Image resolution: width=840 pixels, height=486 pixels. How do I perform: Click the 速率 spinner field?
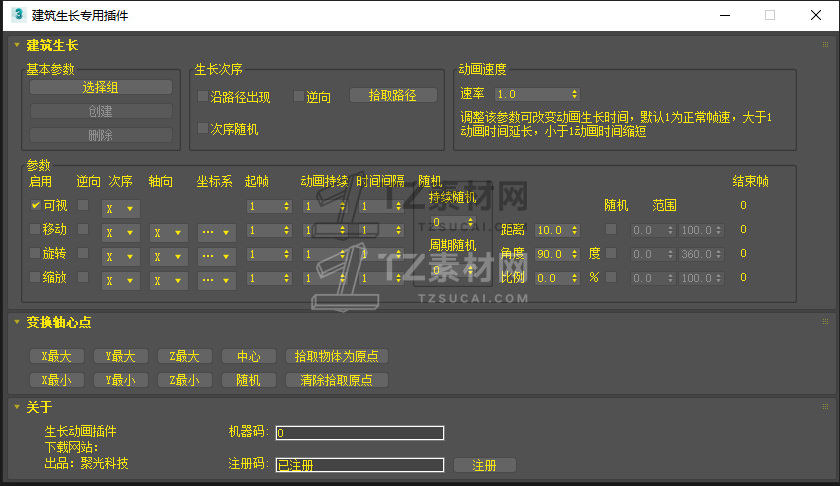pos(537,94)
